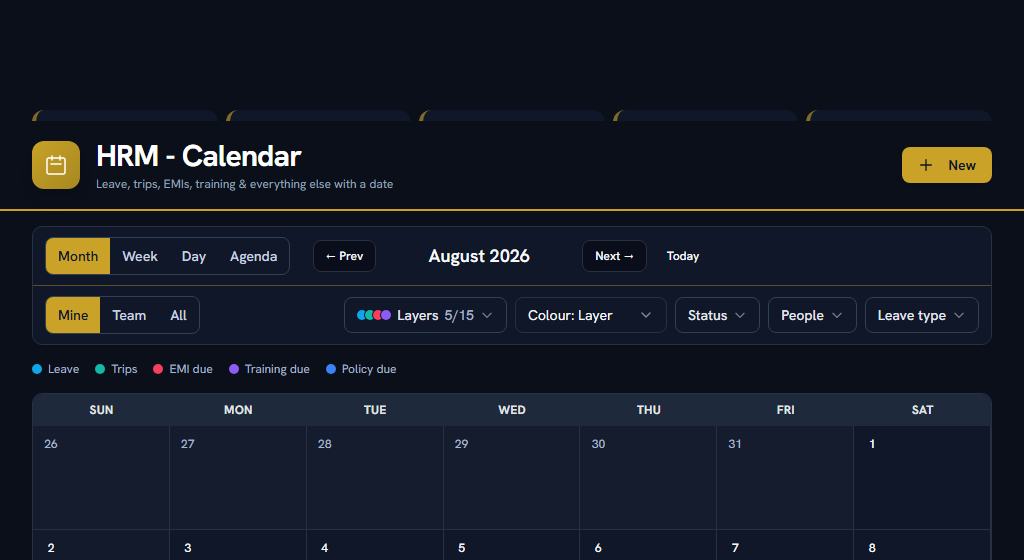Click the blue Leave legend dot
1024x560 pixels.
click(37, 369)
